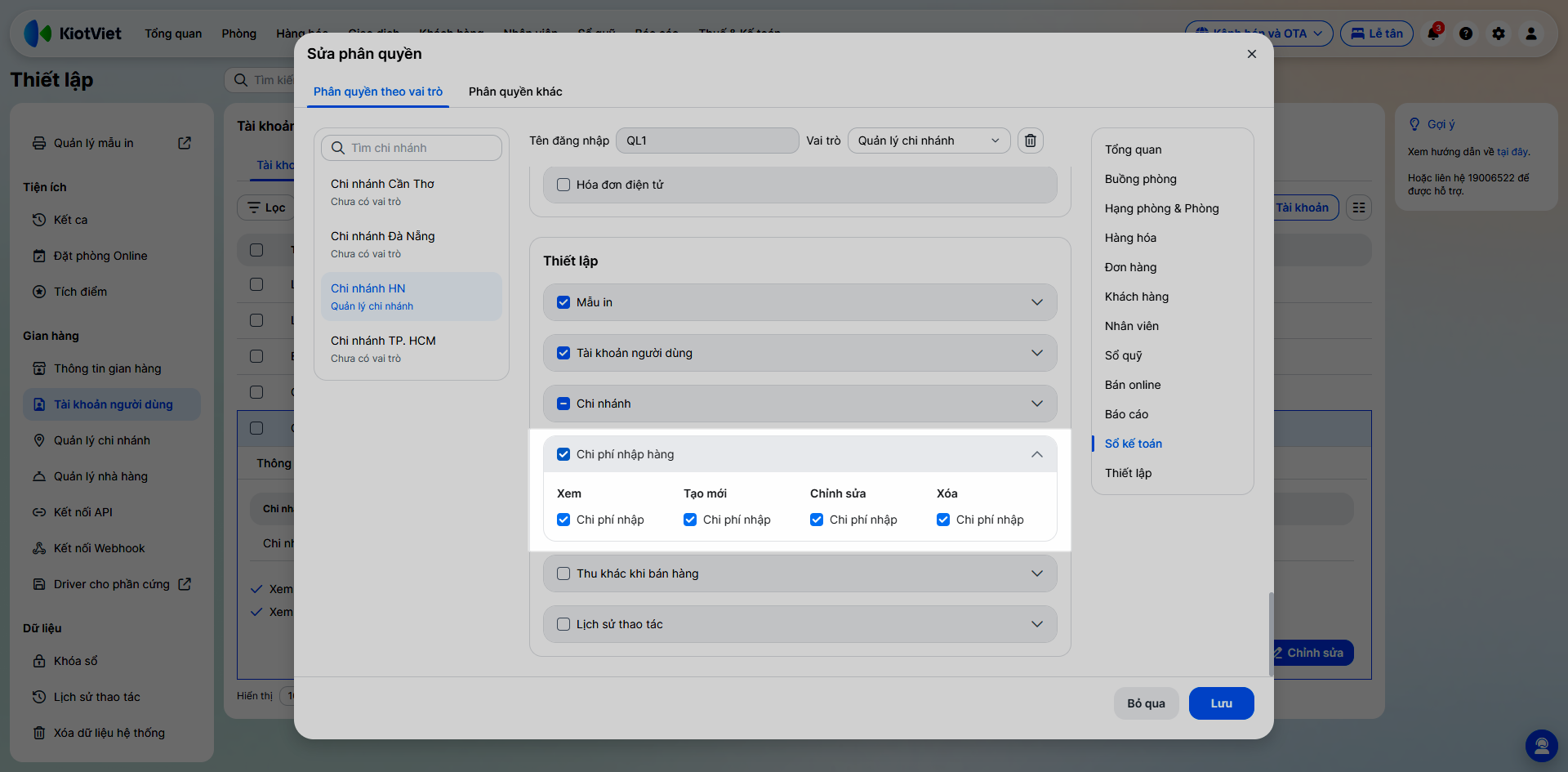
Task: Click the Tích điểm star icon
Action: point(39,292)
